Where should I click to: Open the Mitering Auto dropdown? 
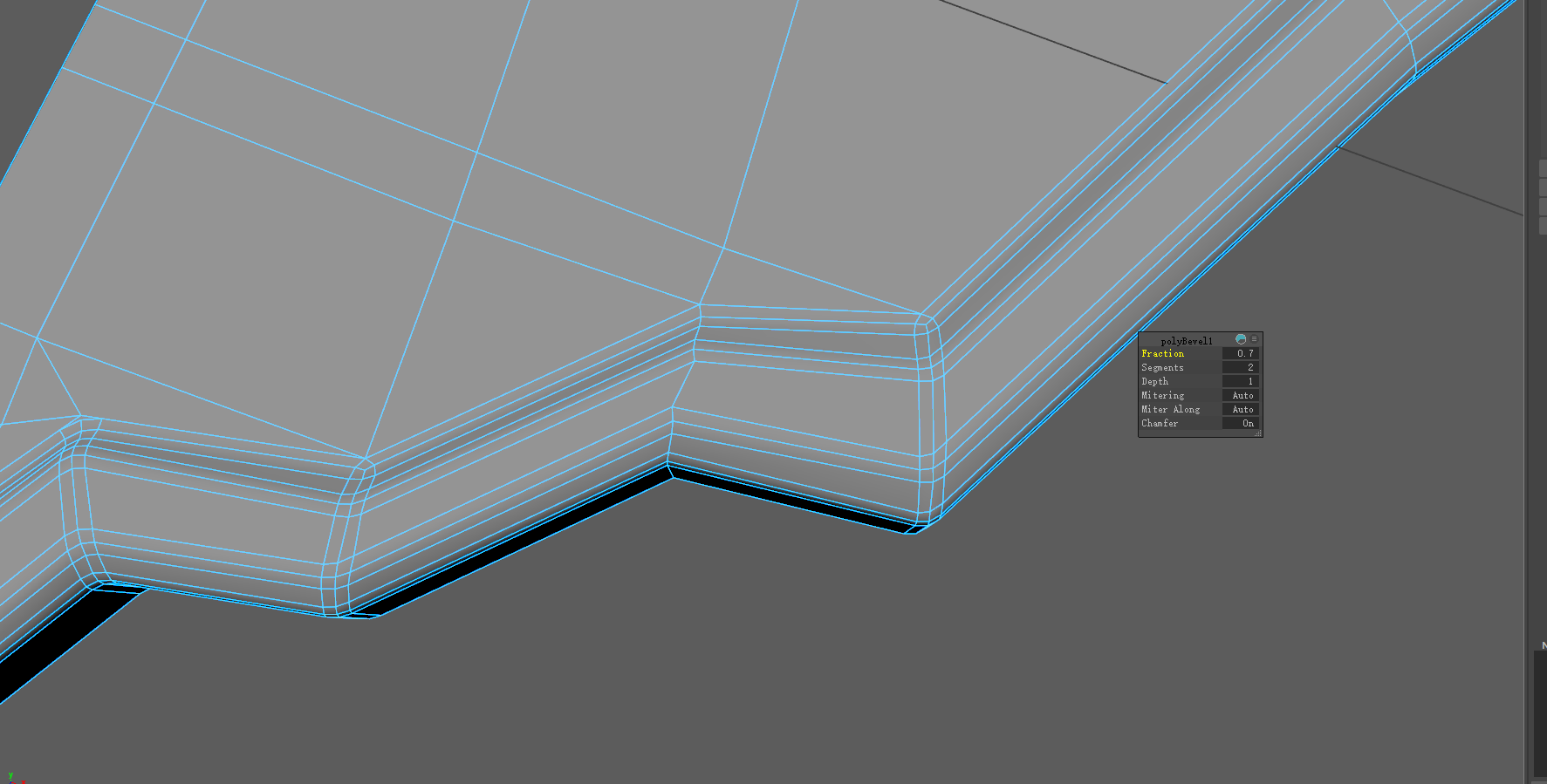(x=1241, y=395)
